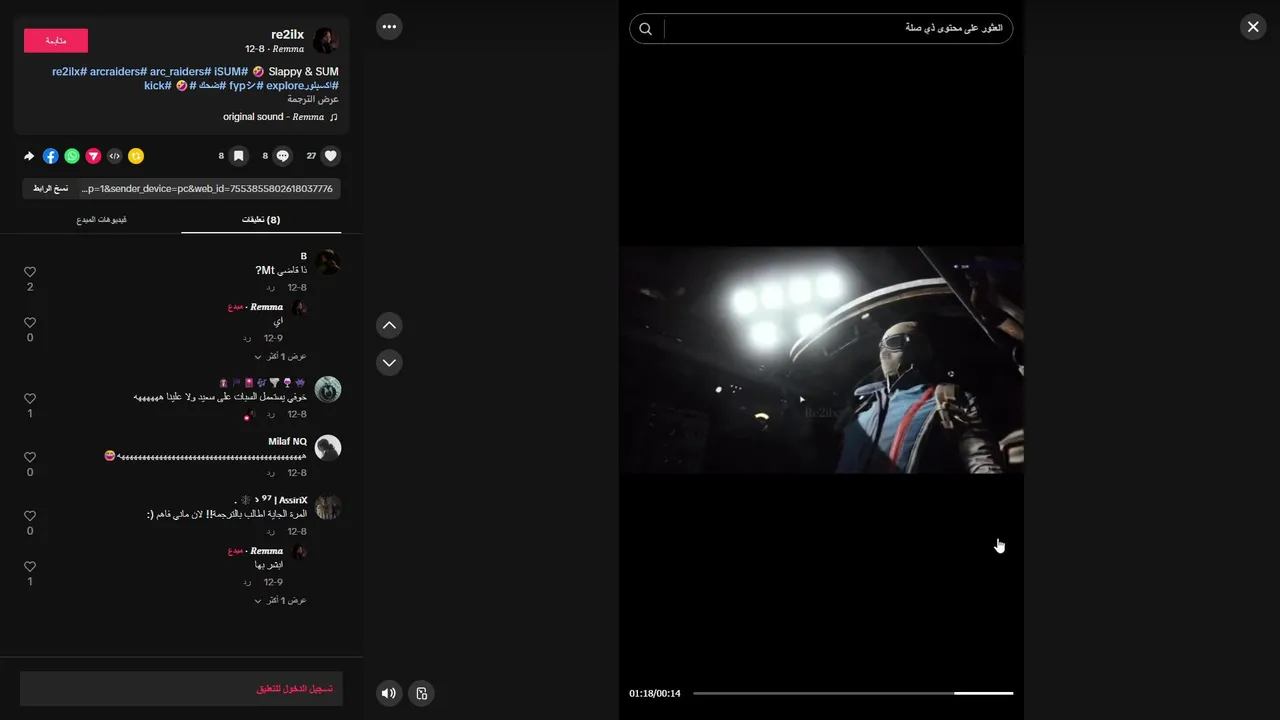Reply to B's comment with رد
Viewport: 1280px width, 720px height.
click(271, 288)
